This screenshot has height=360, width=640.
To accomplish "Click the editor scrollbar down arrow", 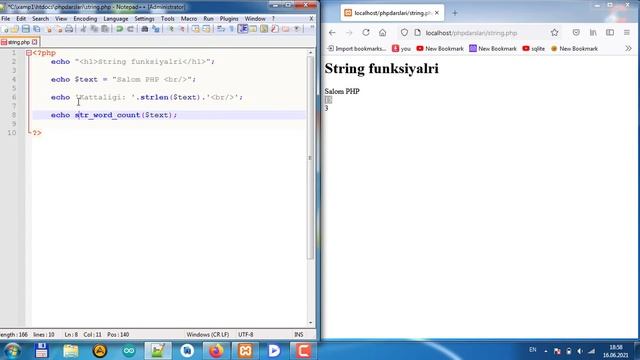I will tap(310, 323).
